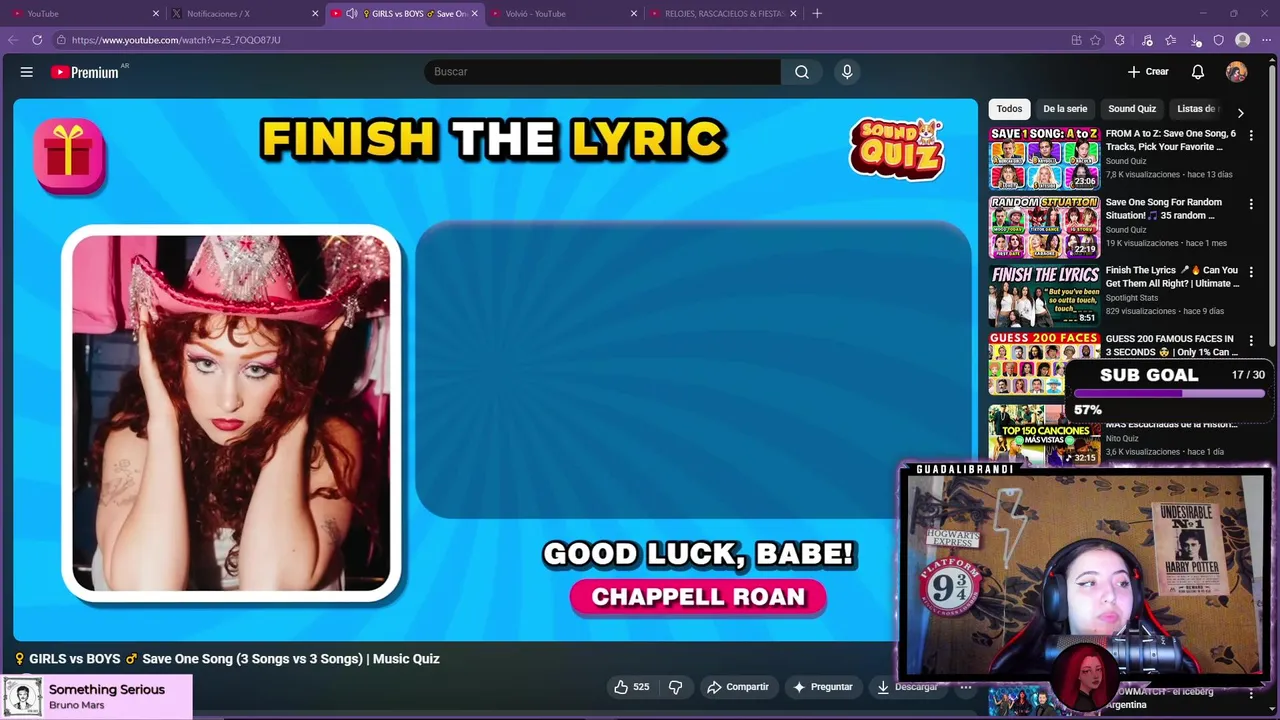Click the Crear button
This screenshot has width=1280, height=720.
point(1148,72)
